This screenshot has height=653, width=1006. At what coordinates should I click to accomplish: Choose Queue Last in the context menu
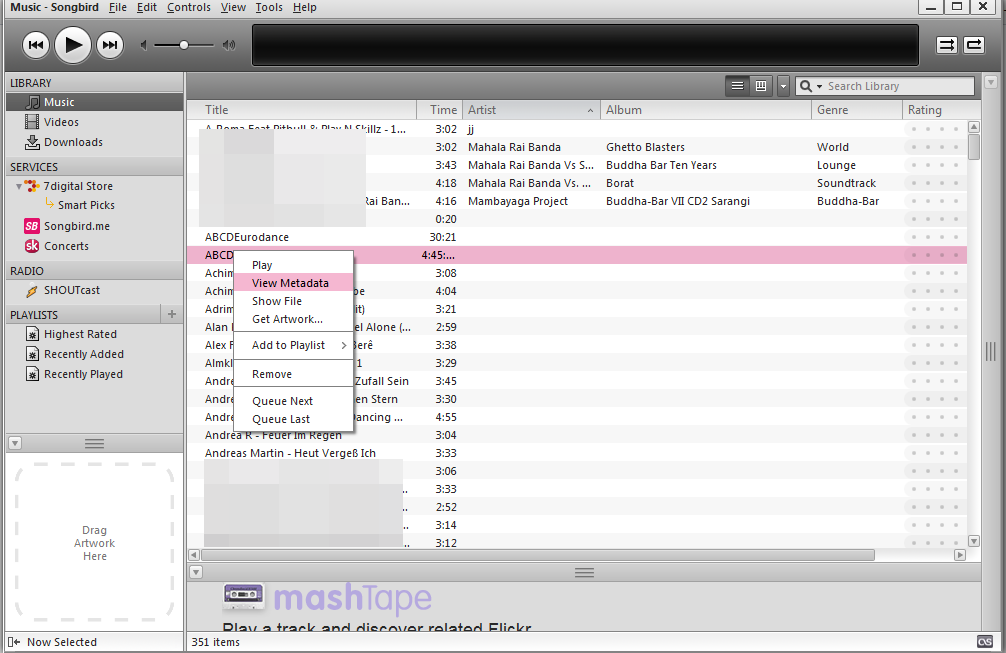[293, 419]
